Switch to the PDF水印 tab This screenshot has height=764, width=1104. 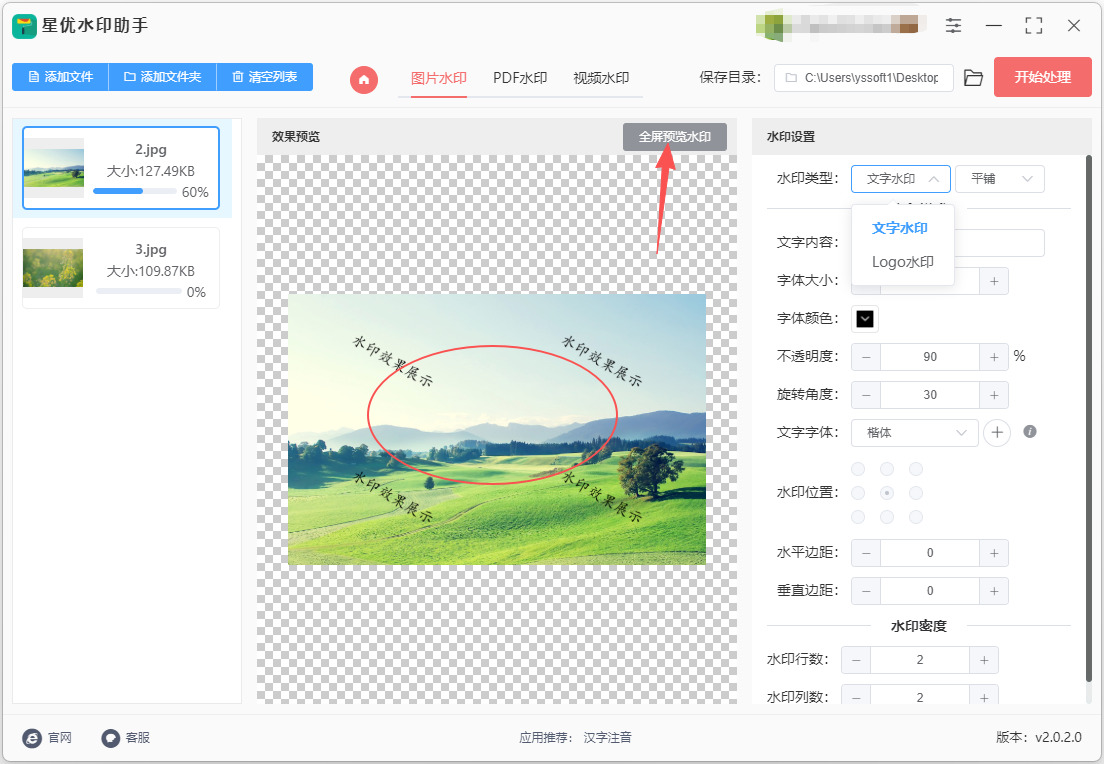pyautogui.click(x=520, y=78)
